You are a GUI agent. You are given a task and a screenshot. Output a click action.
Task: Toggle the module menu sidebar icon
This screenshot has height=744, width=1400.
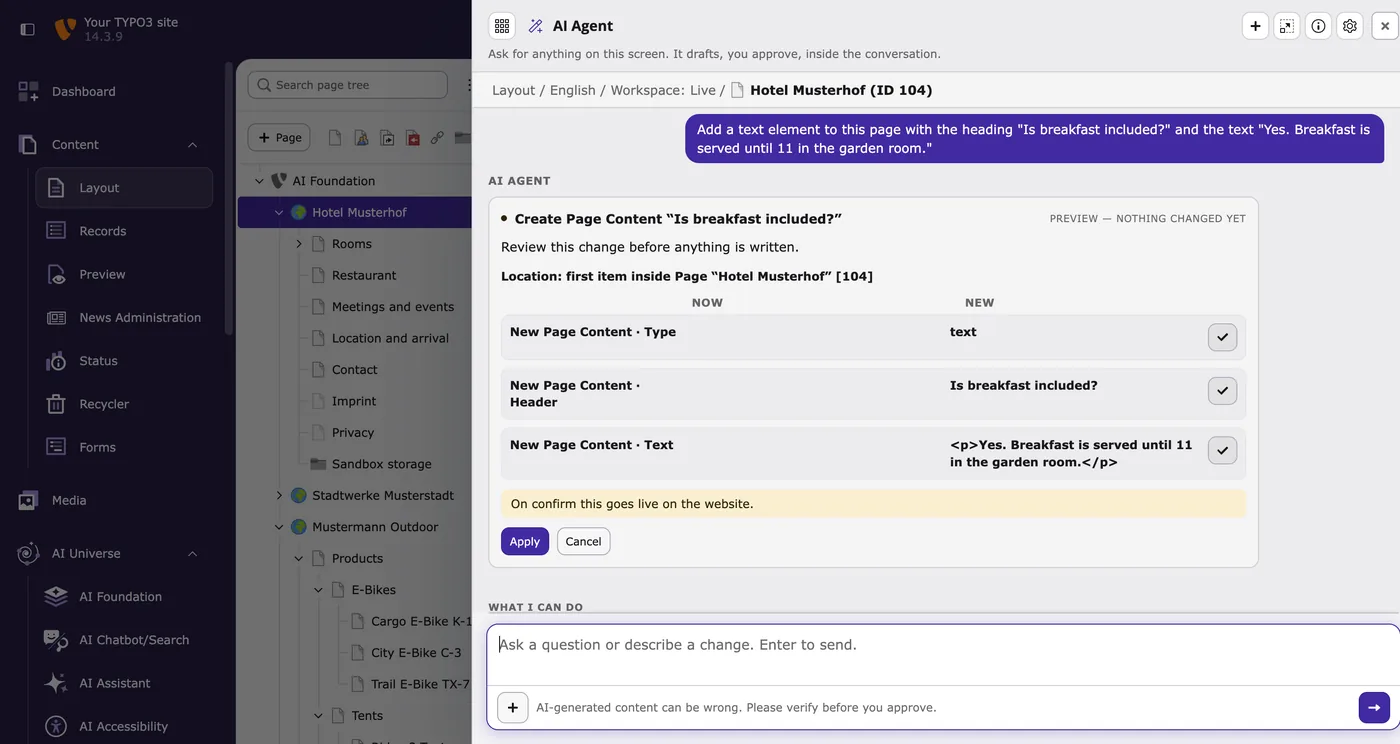coord(28,29)
